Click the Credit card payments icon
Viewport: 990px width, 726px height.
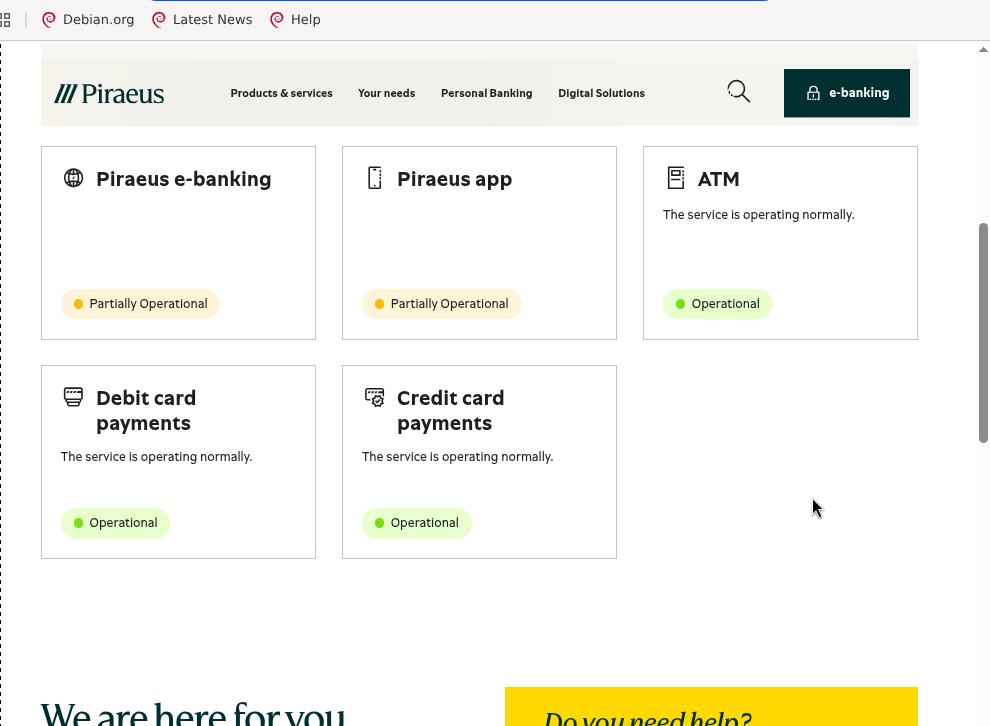click(x=374, y=397)
